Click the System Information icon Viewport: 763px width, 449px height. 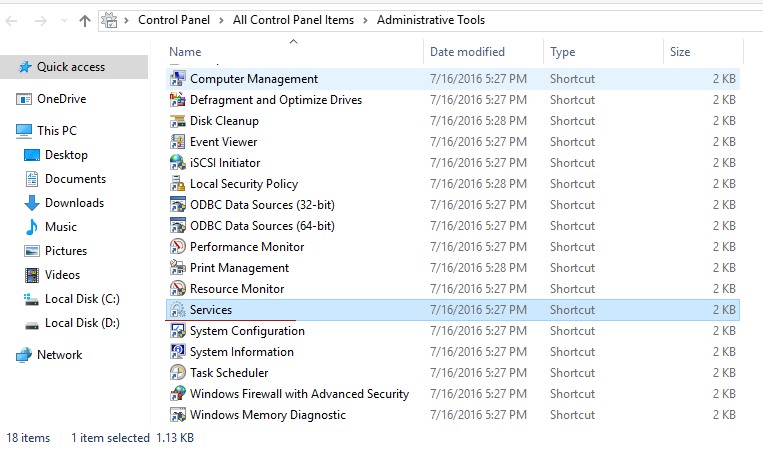pyautogui.click(x=178, y=352)
